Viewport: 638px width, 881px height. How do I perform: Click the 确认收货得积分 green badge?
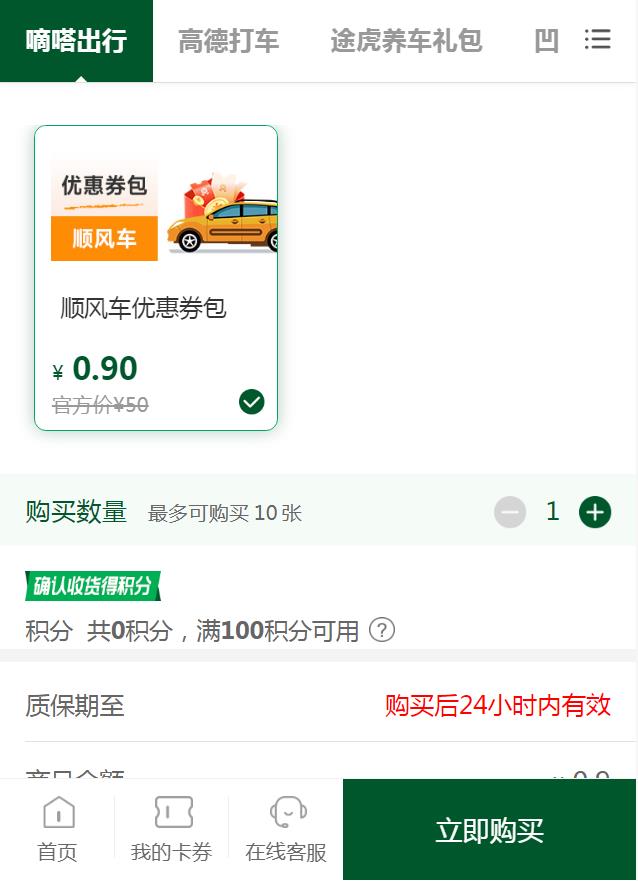tap(93, 586)
